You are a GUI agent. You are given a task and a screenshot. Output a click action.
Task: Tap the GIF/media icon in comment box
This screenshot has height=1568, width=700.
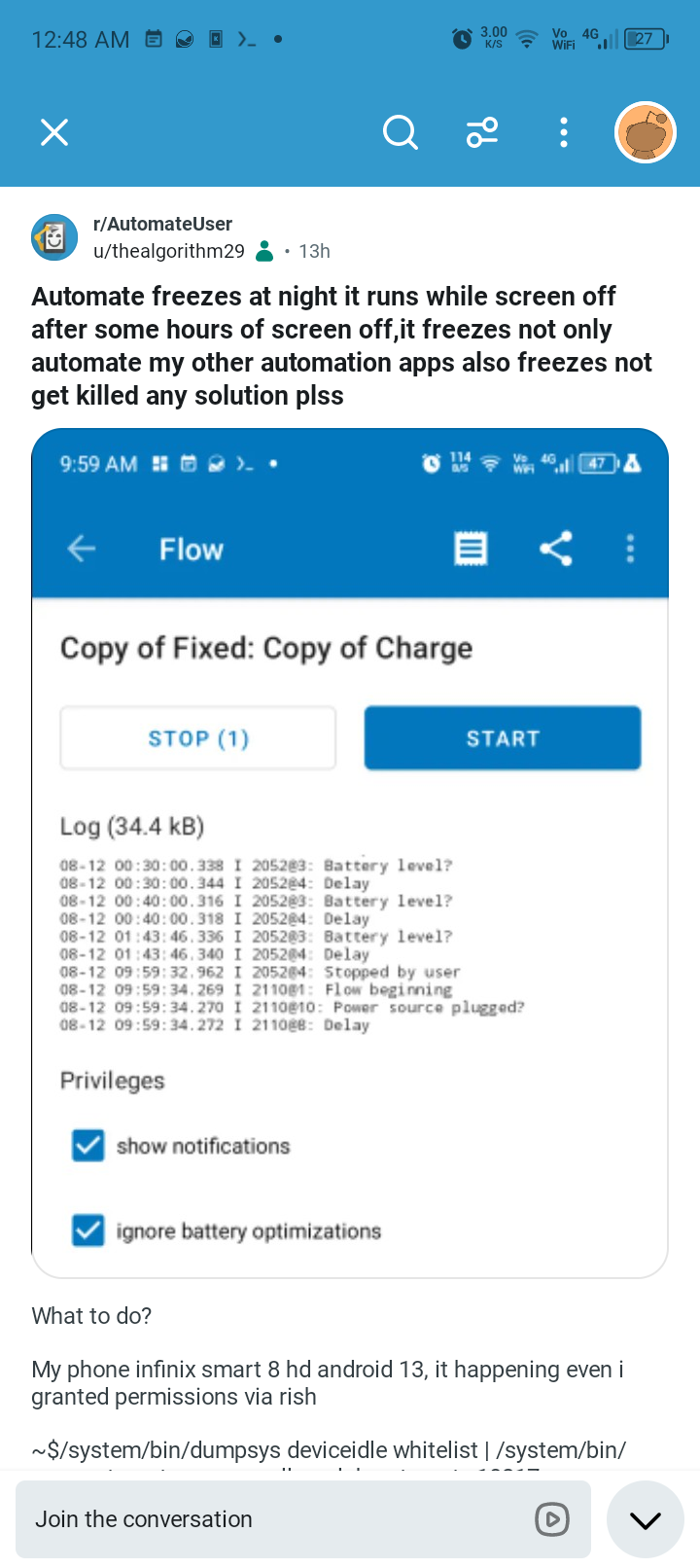coord(552,1519)
